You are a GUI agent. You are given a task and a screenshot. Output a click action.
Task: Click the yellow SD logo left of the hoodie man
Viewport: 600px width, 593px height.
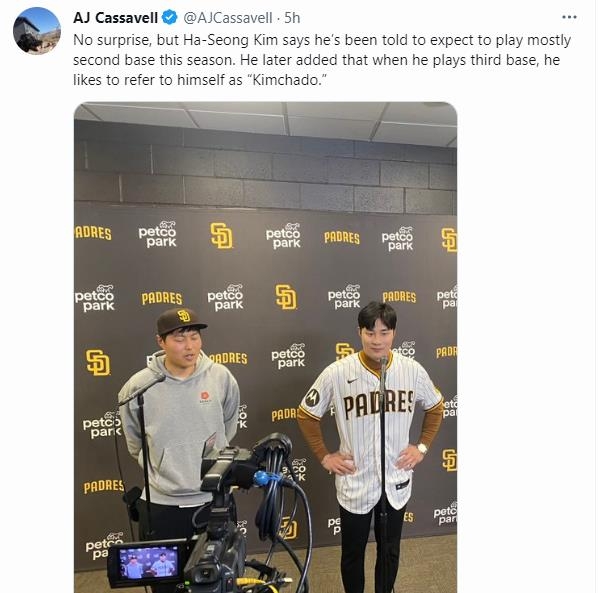point(98,362)
